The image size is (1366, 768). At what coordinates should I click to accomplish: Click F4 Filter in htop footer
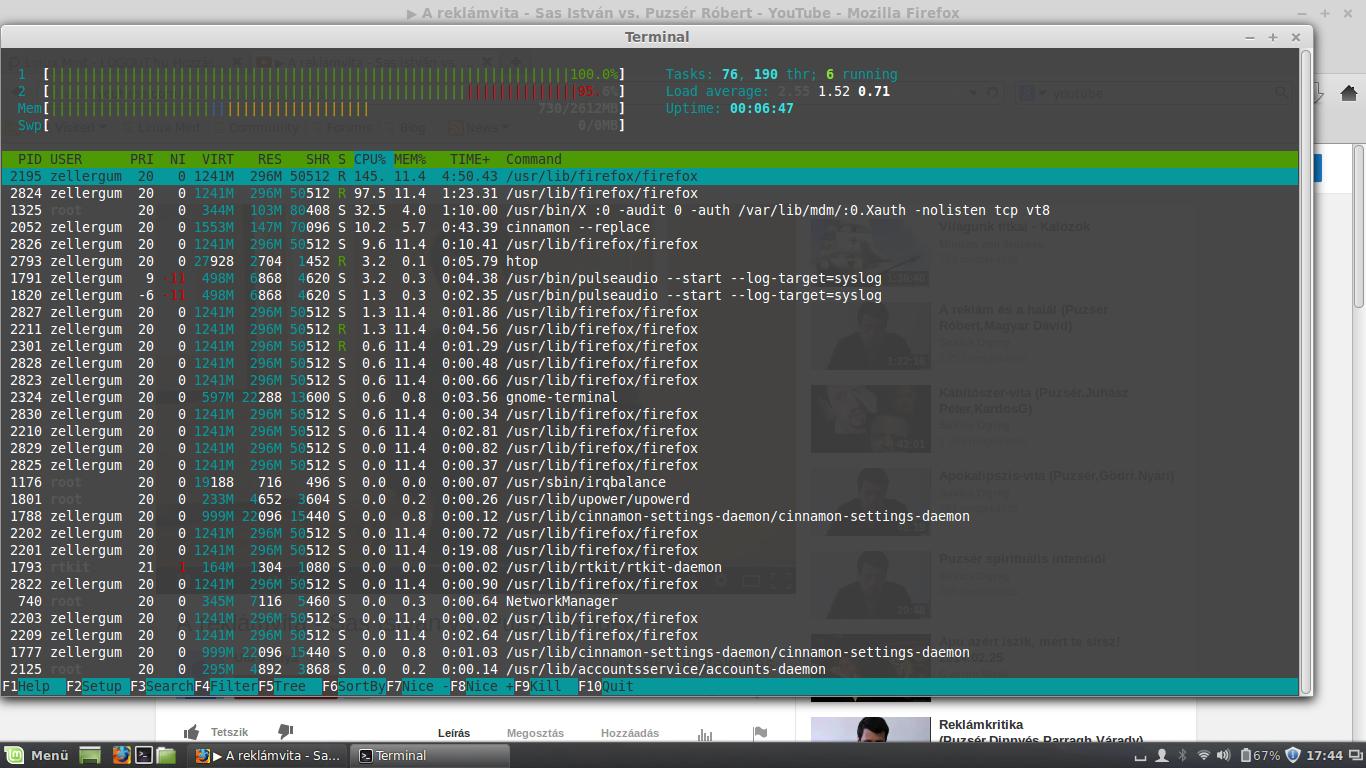click(226, 686)
